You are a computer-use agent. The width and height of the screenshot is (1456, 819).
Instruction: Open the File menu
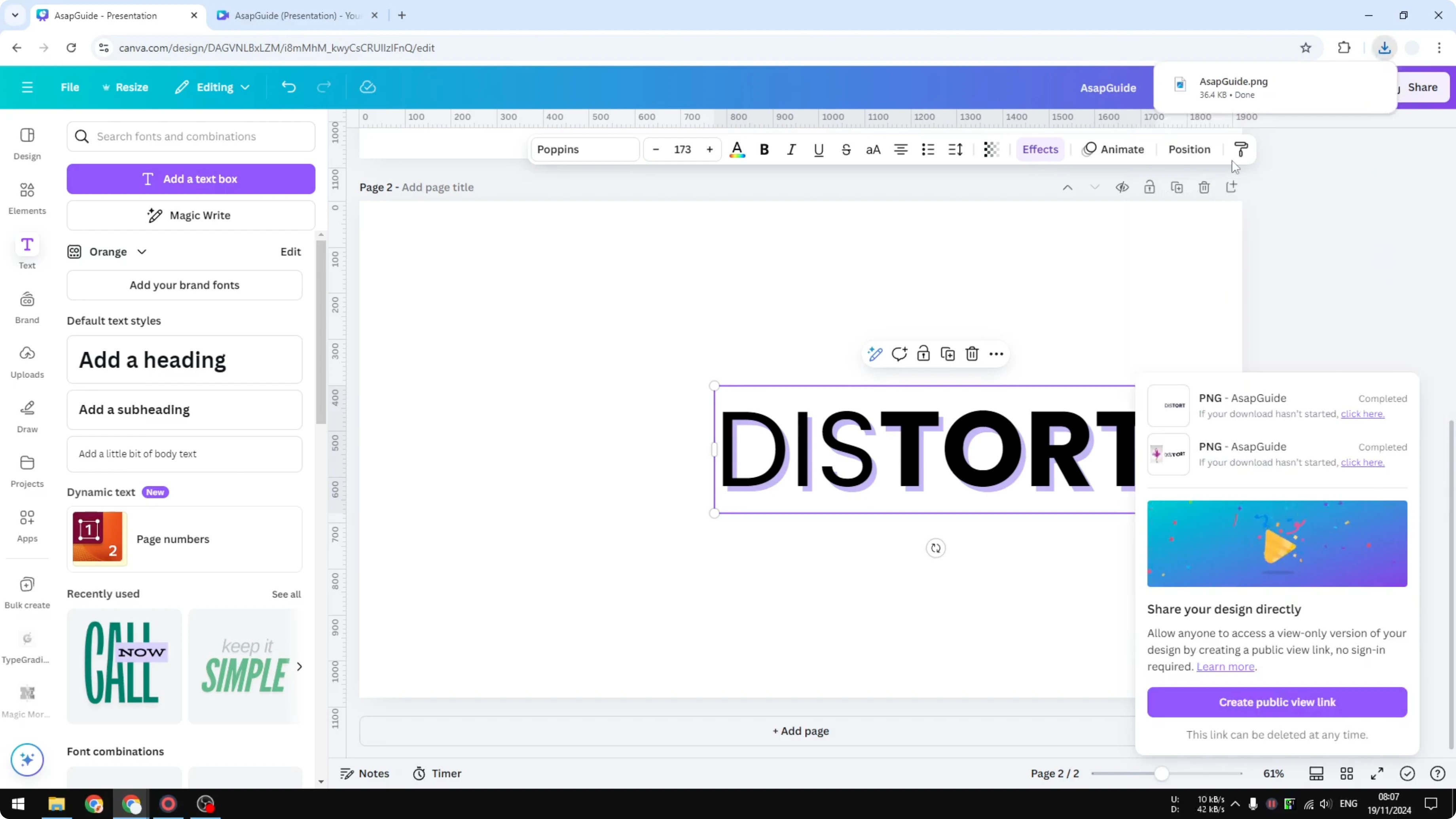tap(70, 87)
